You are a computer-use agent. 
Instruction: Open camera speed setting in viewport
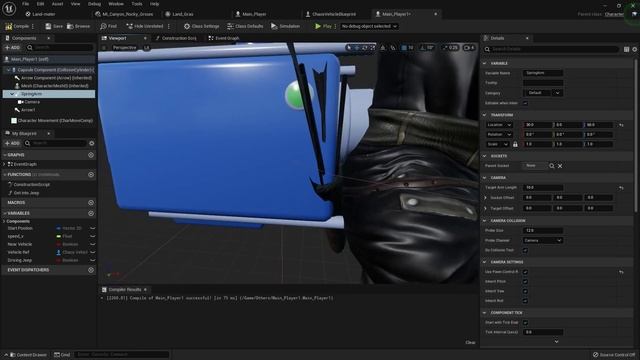tap(469, 48)
